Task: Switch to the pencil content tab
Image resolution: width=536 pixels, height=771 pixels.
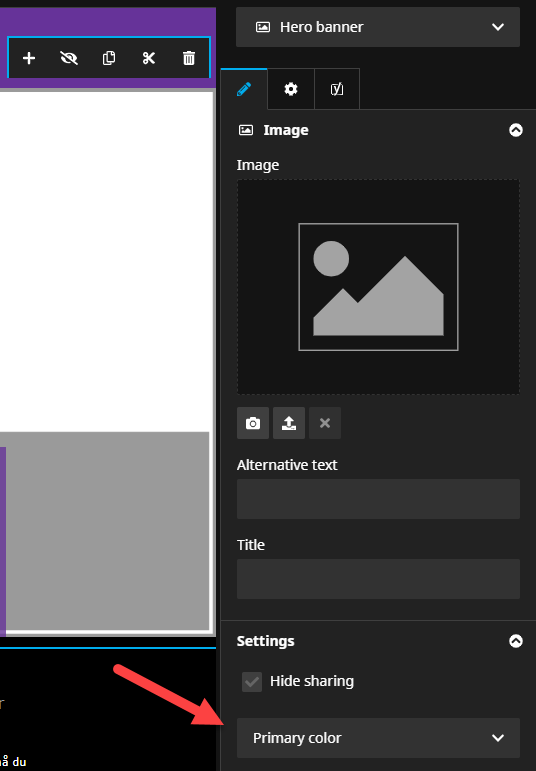Action: click(x=244, y=89)
